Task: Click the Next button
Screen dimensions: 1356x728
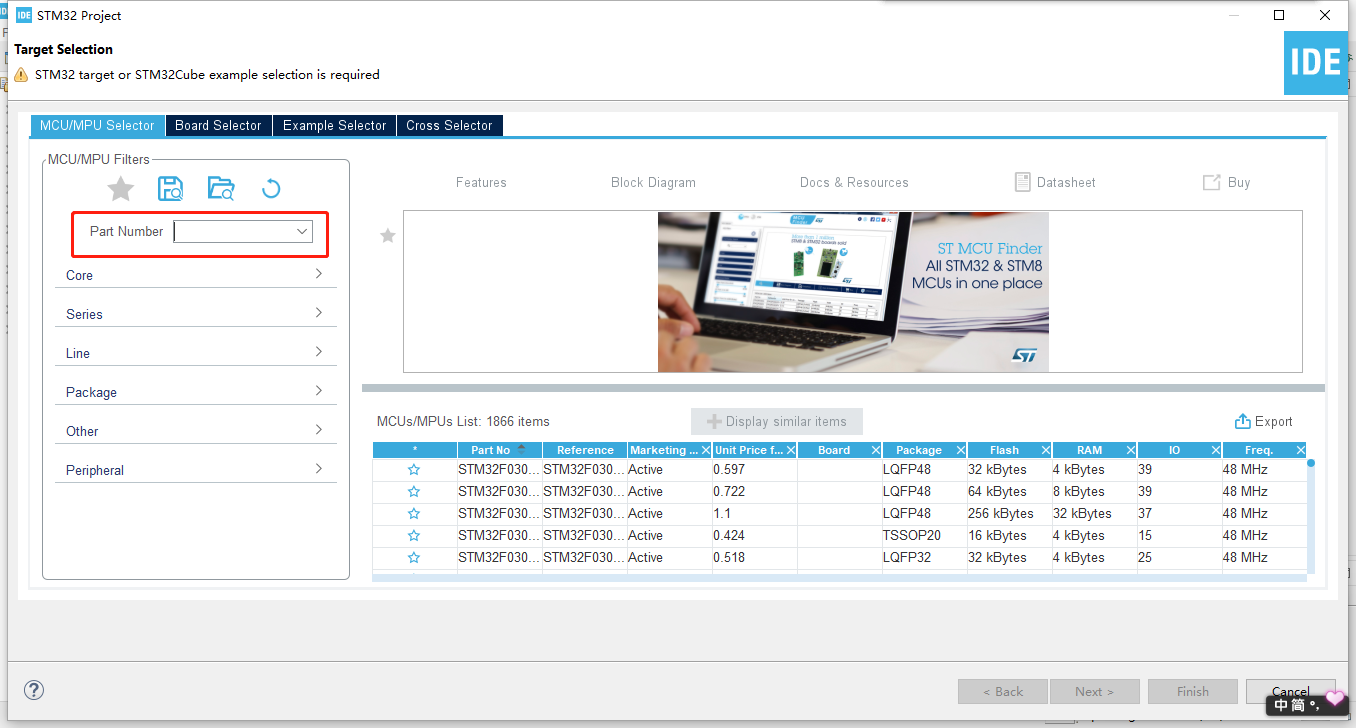Action: 1094,691
